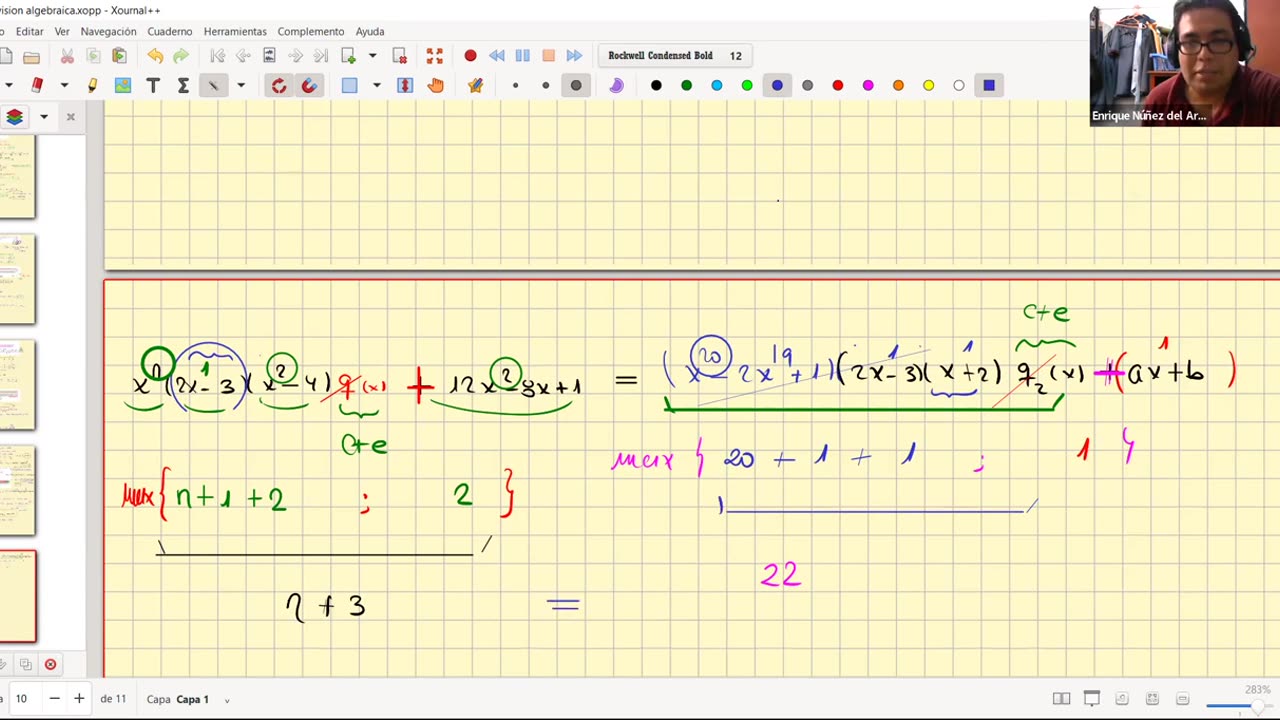Jump to the last page
This screenshot has height=720, width=1280.
coord(321,56)
